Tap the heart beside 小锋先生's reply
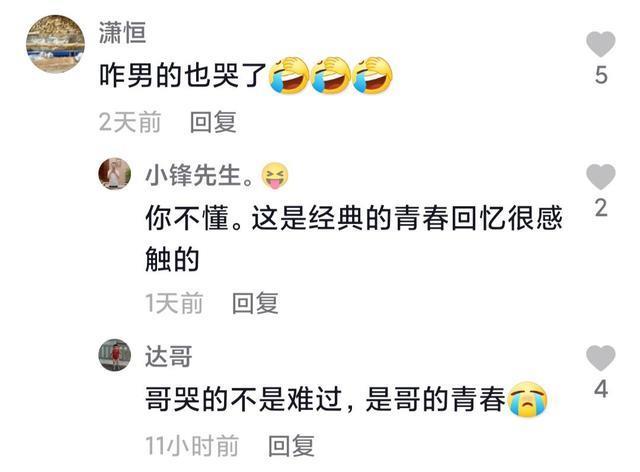The image size is (640, 472). [x=600, y=177]
